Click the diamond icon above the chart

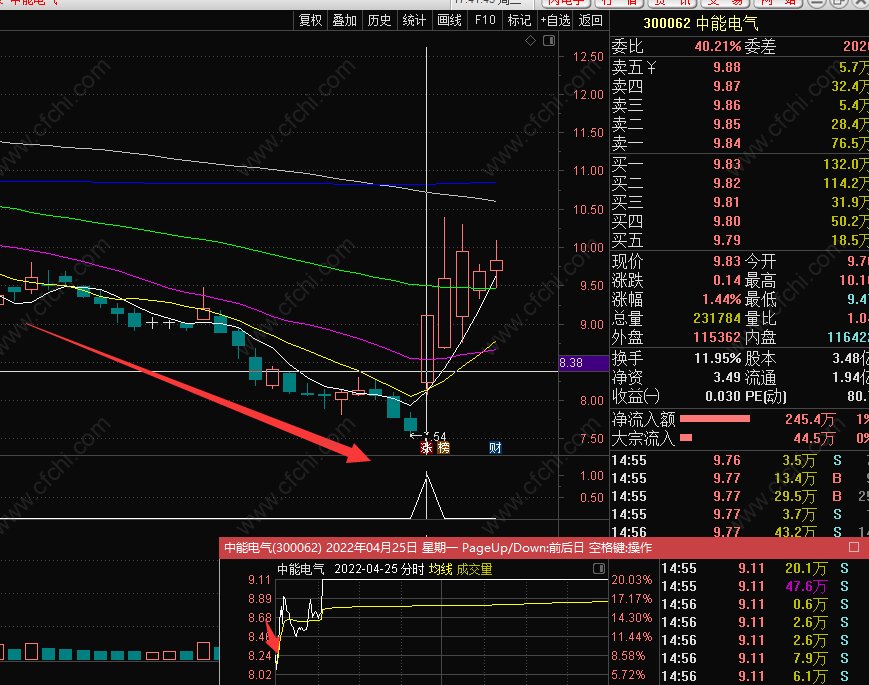pos(530,40)
